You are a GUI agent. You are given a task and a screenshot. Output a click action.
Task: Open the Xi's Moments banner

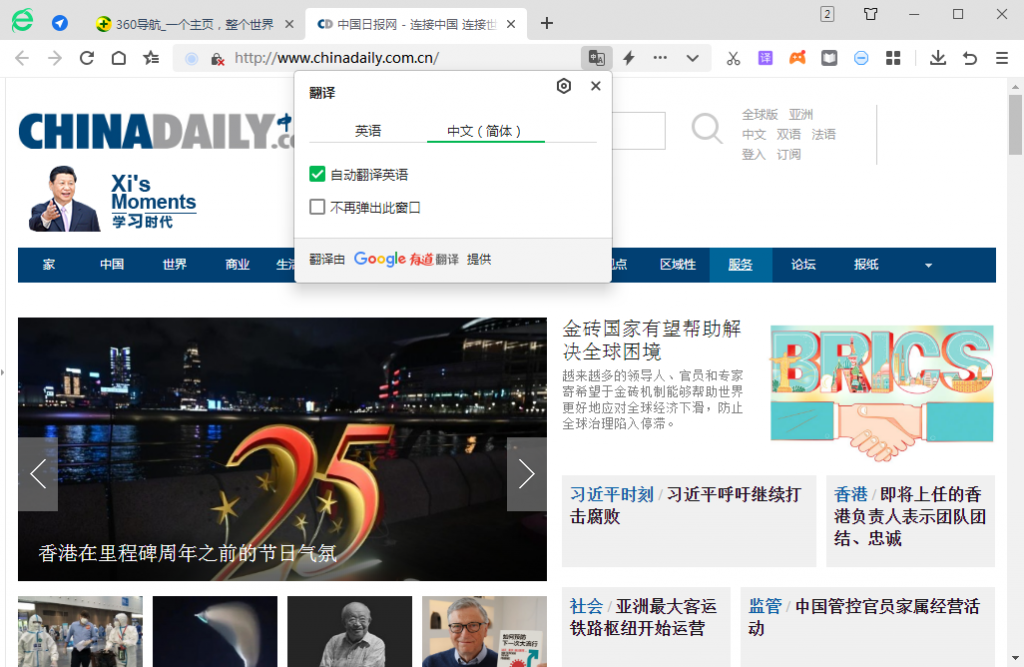[113, 199]
